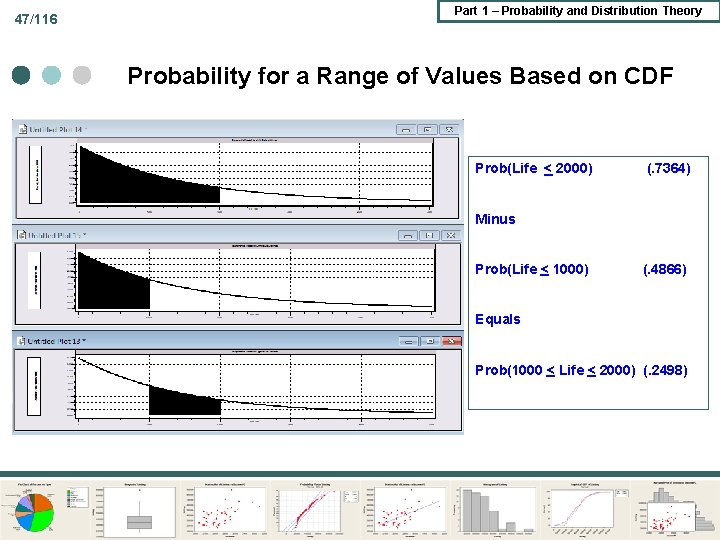This screenshot has width=720, height=540.
Task: Select the value (.7364)
Action: click(x=669, y=169)
